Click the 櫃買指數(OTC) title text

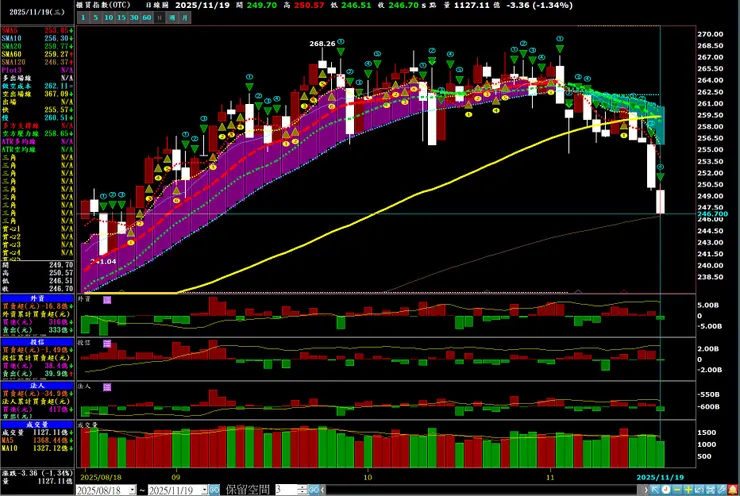[x=103, y=5]
